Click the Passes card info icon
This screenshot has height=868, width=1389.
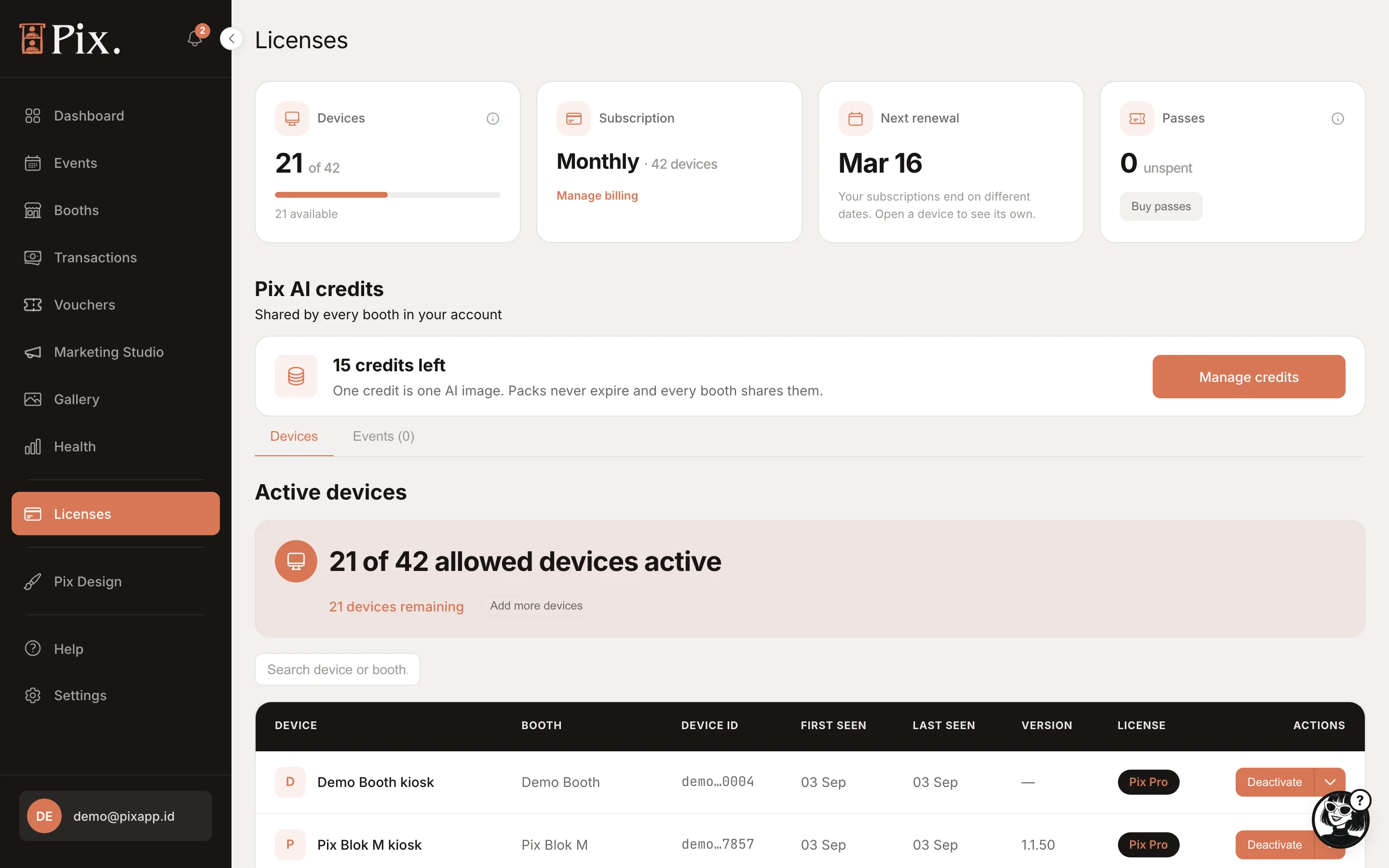[x=1337, y=119]
